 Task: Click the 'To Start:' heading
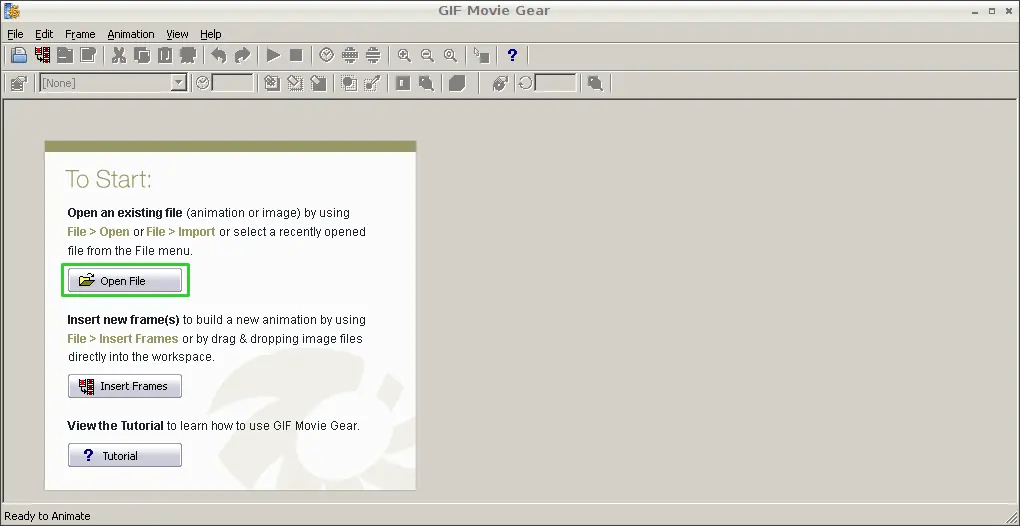[x=109, y=179]
